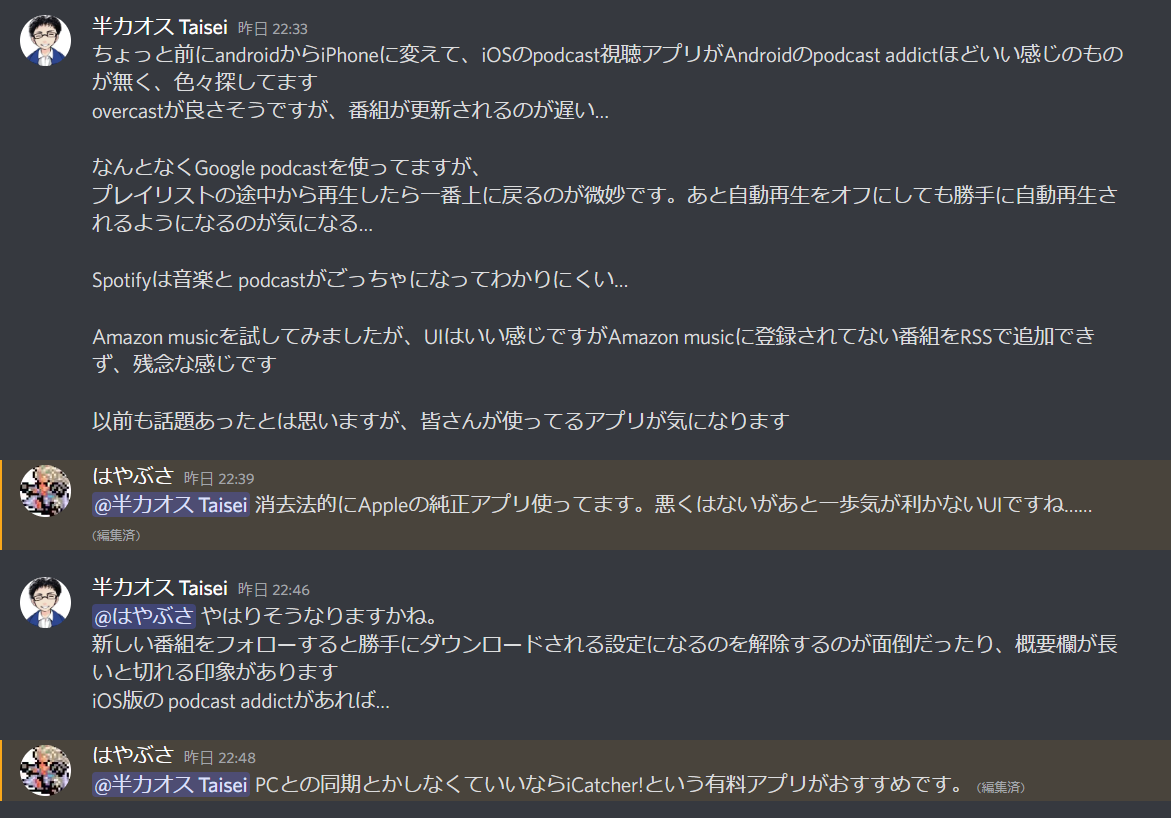Click timestamp 昨日 22:33
This screenshot has height=818, width=1171.
tap(273, 29)
